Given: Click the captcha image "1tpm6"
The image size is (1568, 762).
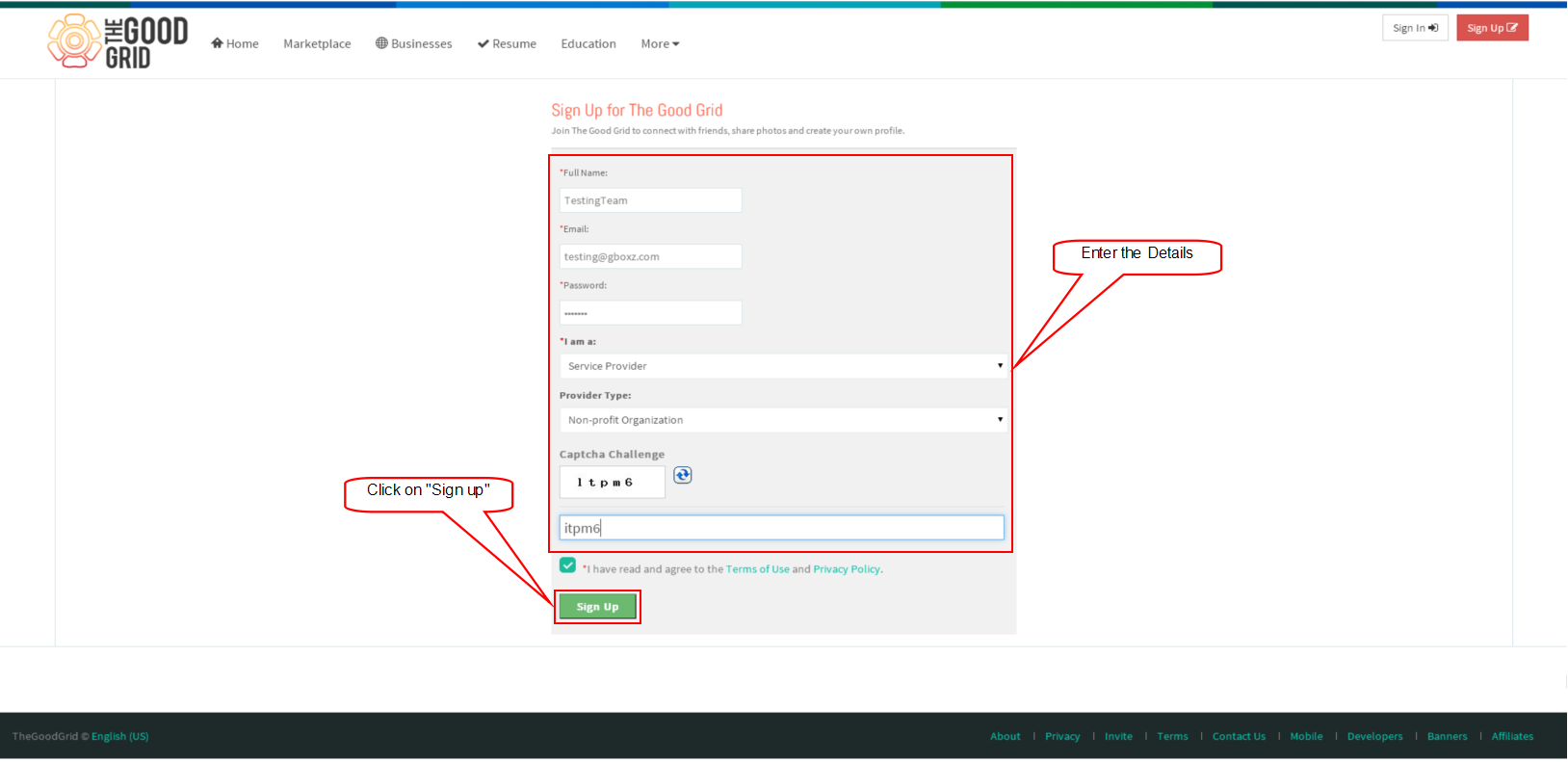Looking at the screenshot, I should tap(613, 482).
